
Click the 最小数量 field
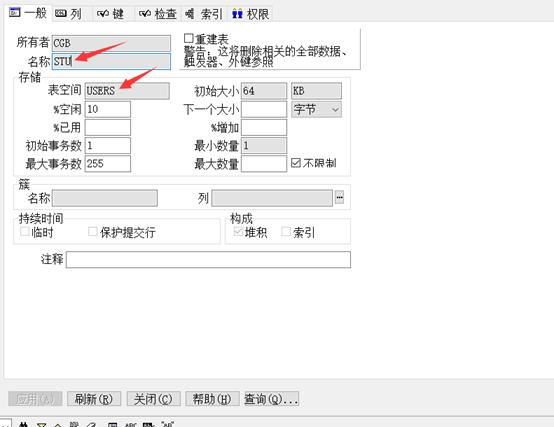pyautogui.click(x=264, y=146)
